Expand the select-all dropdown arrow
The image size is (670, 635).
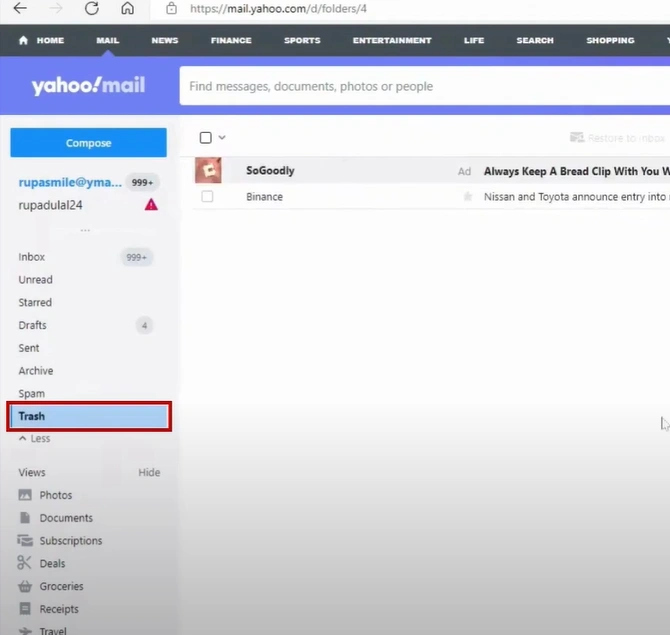click(x=222, y=138)
